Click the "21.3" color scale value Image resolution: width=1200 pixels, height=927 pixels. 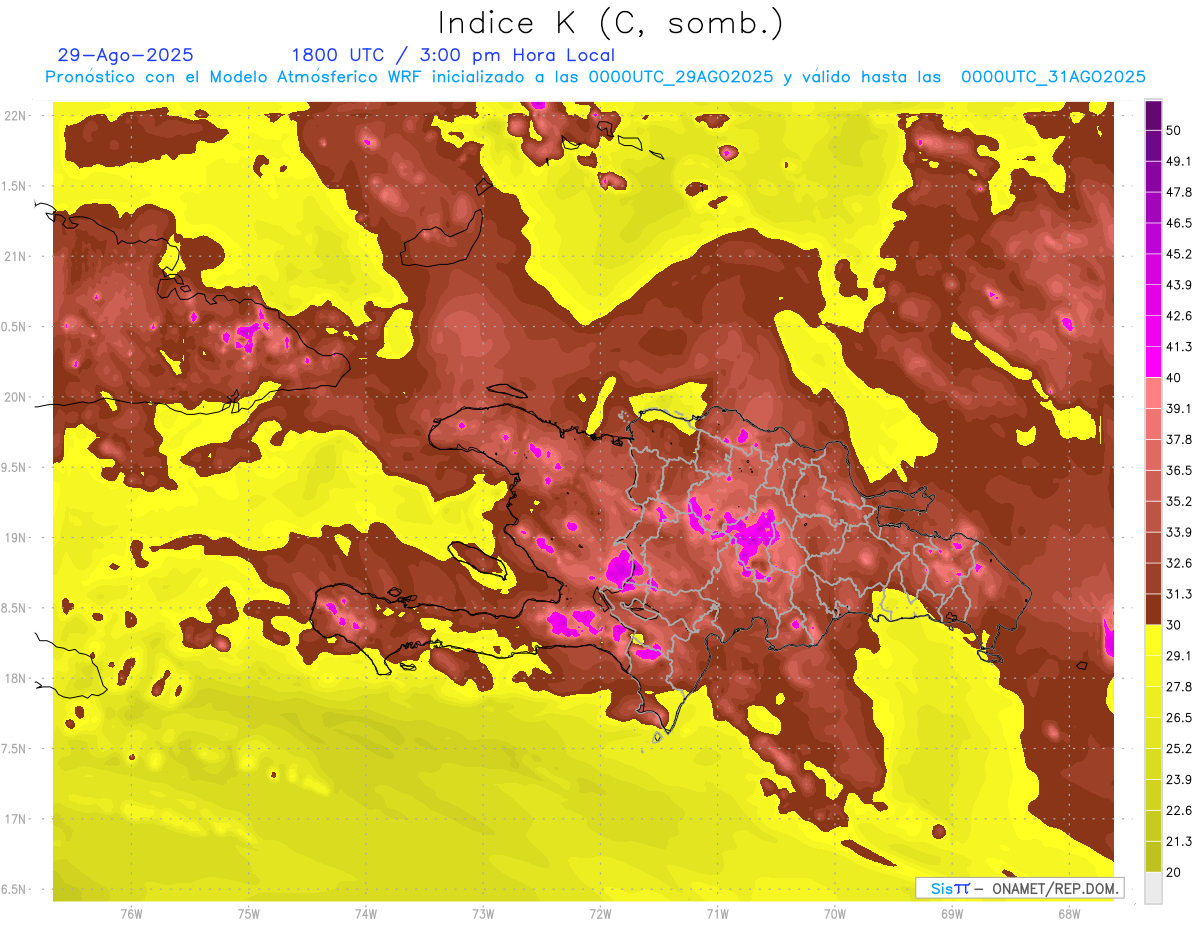[1178, 842]
